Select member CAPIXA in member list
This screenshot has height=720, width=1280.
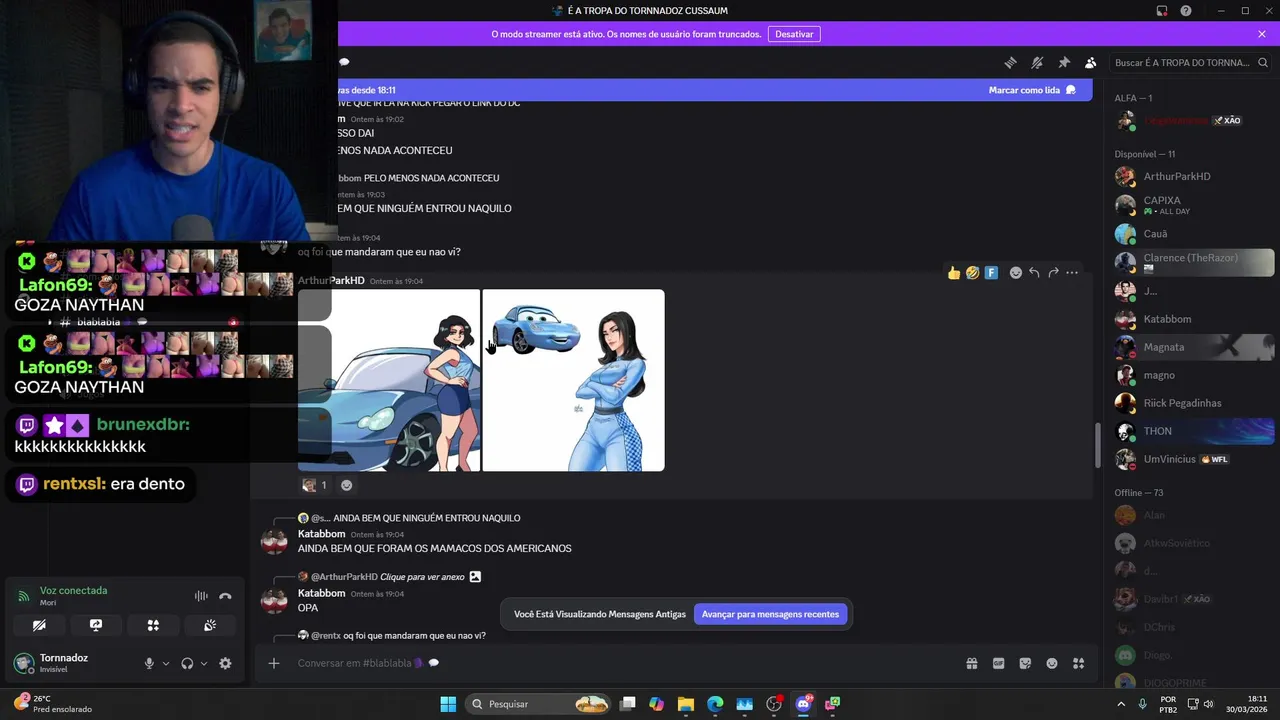pos(1192,205)
